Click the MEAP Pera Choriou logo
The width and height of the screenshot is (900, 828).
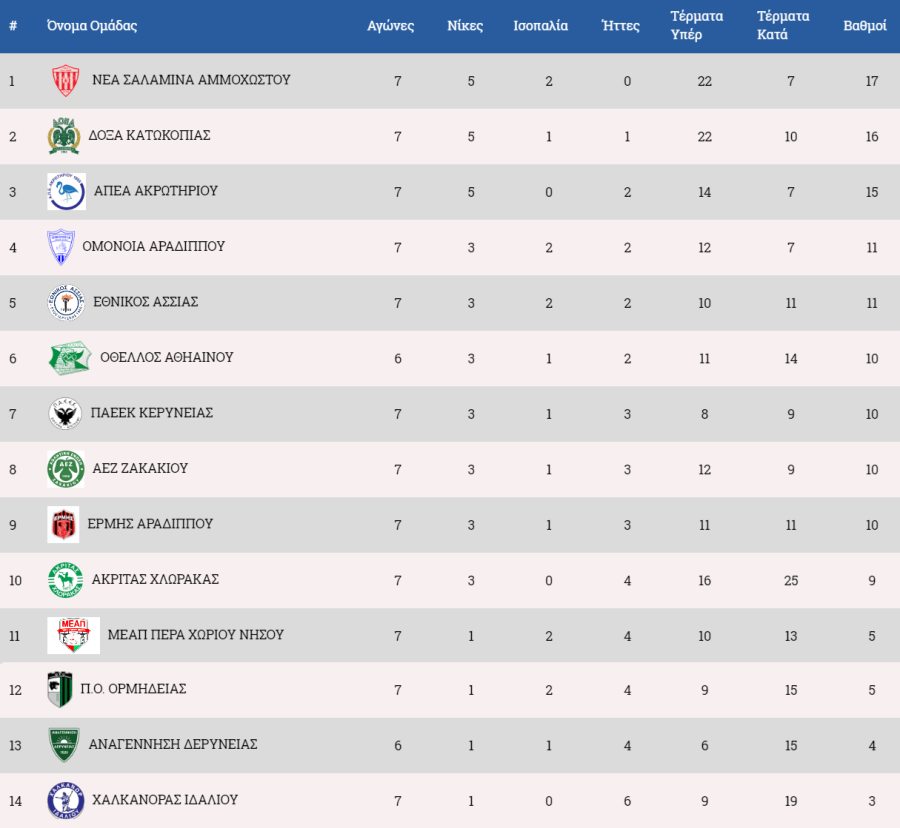(73, 635)
